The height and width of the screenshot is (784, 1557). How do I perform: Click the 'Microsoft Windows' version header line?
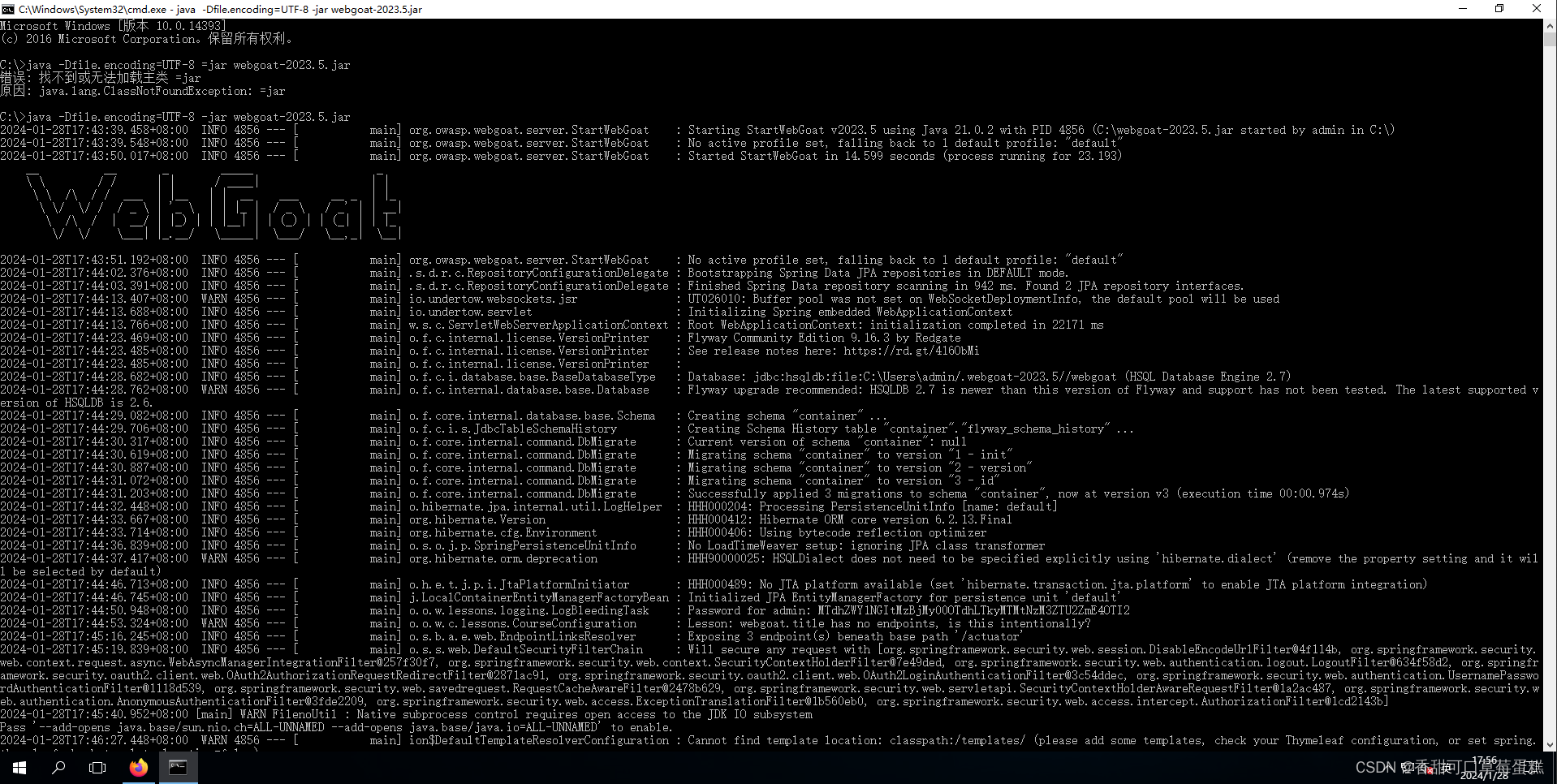pos(113,26)
